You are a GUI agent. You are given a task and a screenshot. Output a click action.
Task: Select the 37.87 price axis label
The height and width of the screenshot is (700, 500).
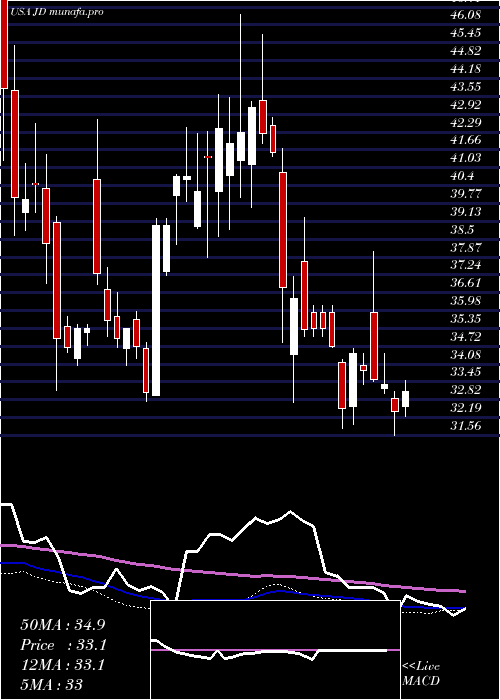(466, 247)
